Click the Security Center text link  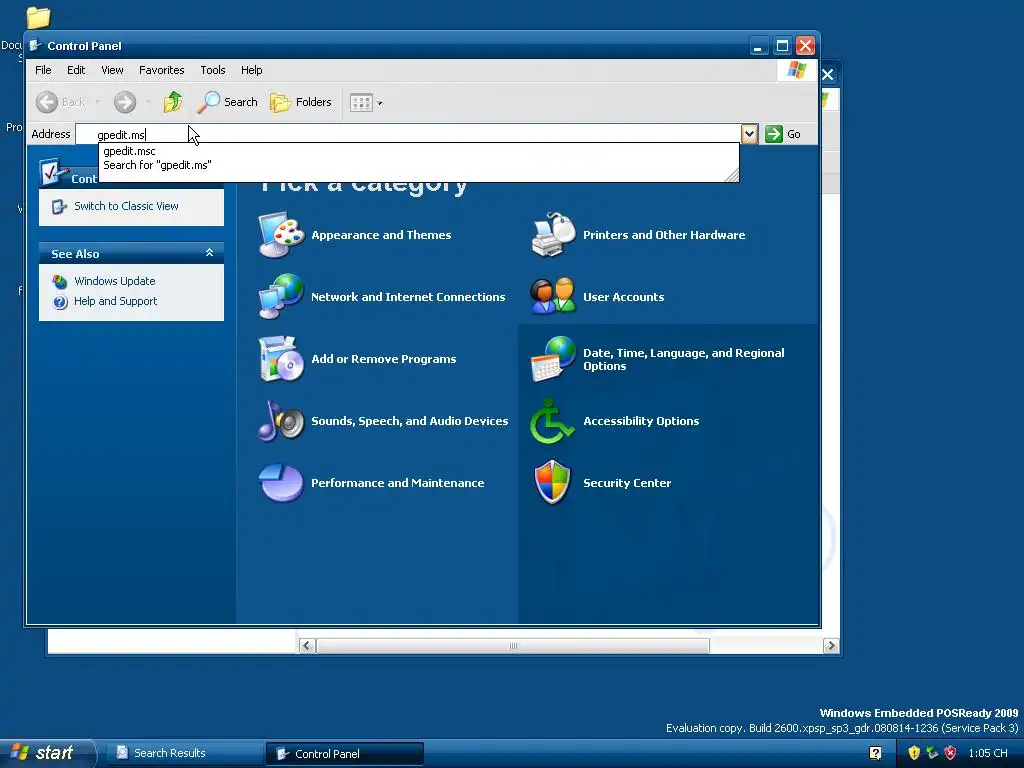tap(627, 483)
